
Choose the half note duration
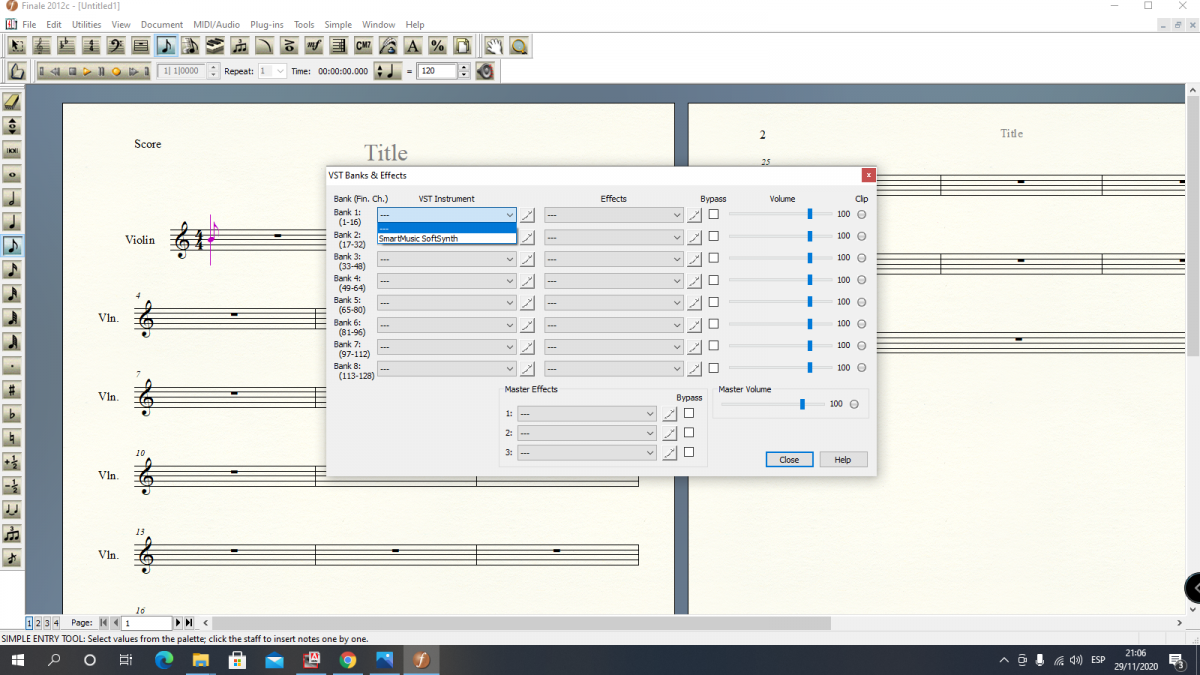tap(12, 198)
